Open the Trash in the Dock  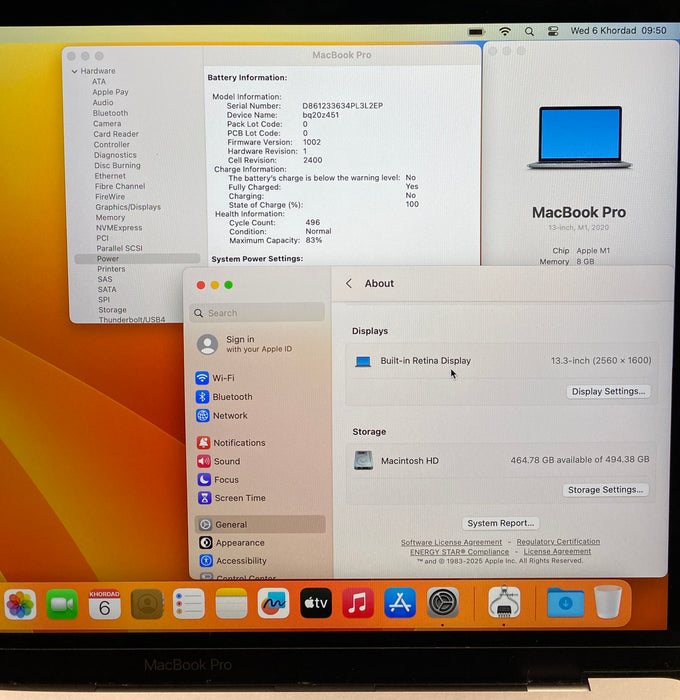(x=608, y=602)
